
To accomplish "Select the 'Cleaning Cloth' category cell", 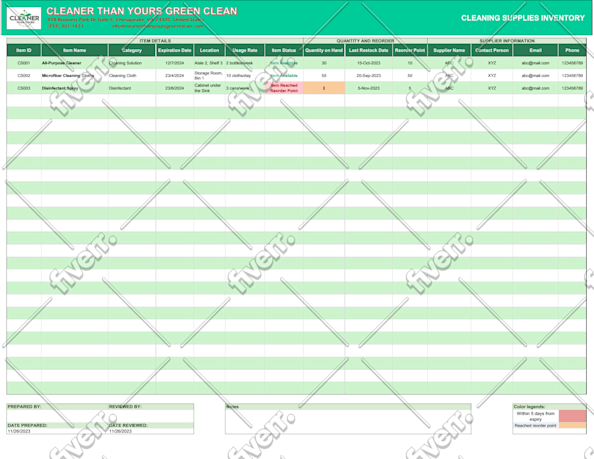I will click(132, 75).
